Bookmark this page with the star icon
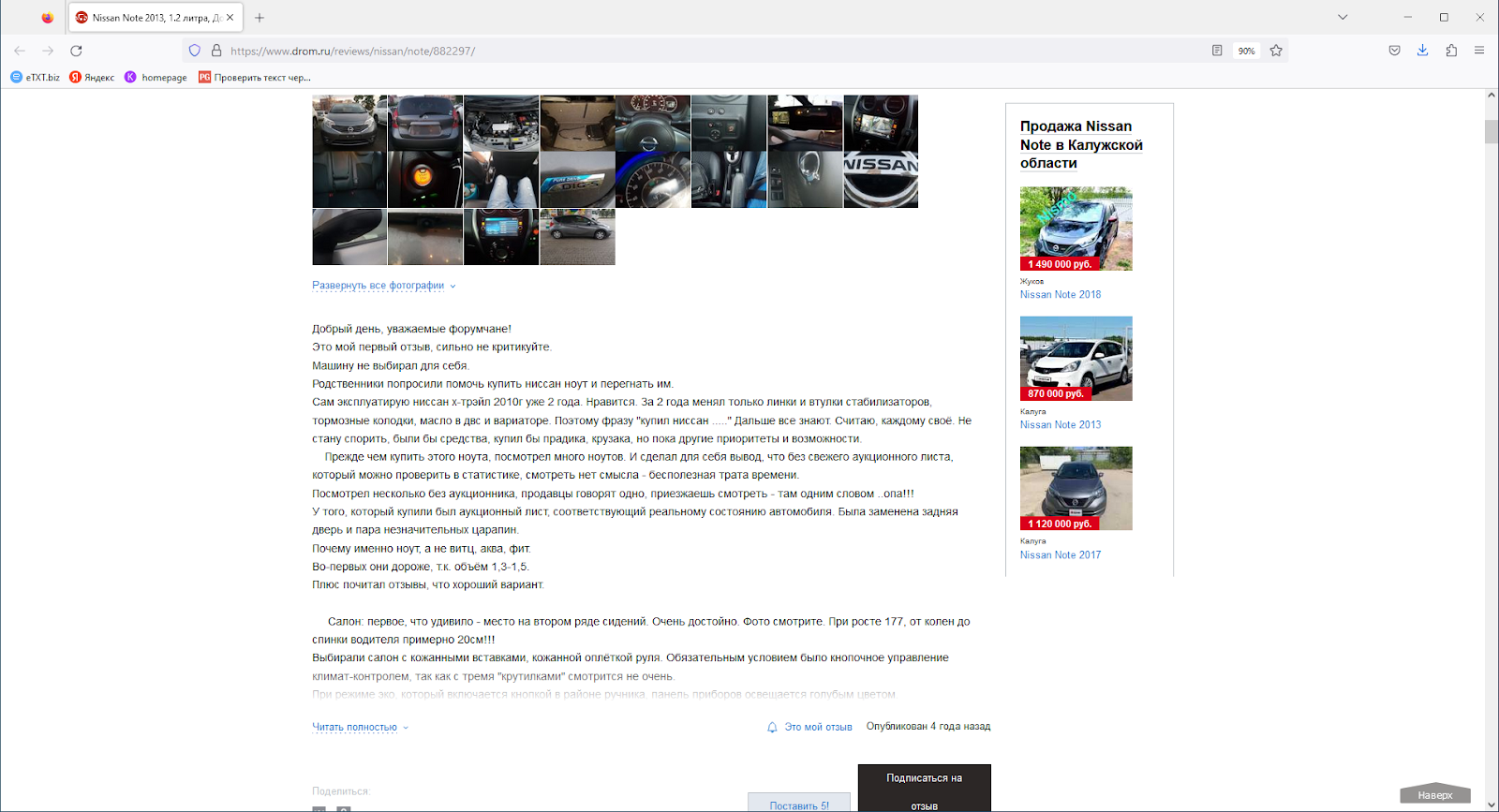The height and width of the screenshot is (812, 1499). point(1276,51)
